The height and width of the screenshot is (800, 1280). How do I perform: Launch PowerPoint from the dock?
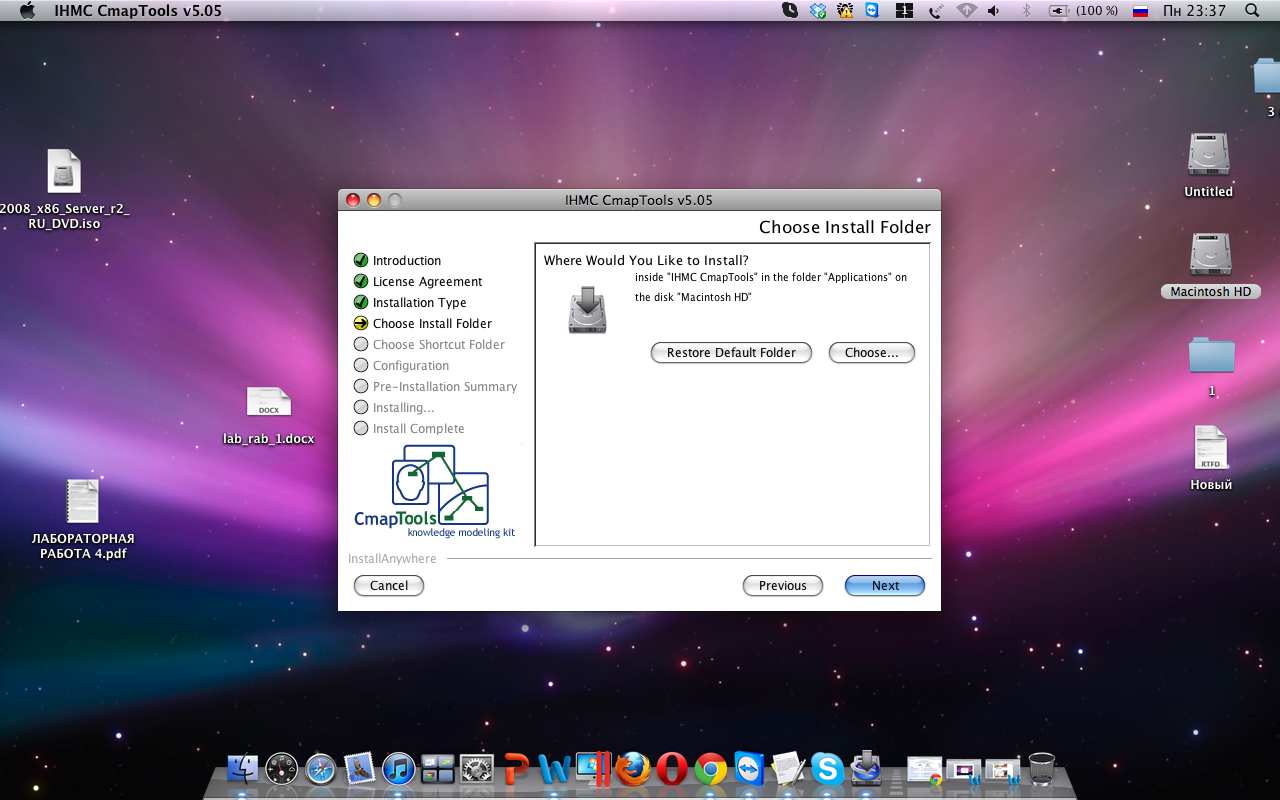pos(516,768)
